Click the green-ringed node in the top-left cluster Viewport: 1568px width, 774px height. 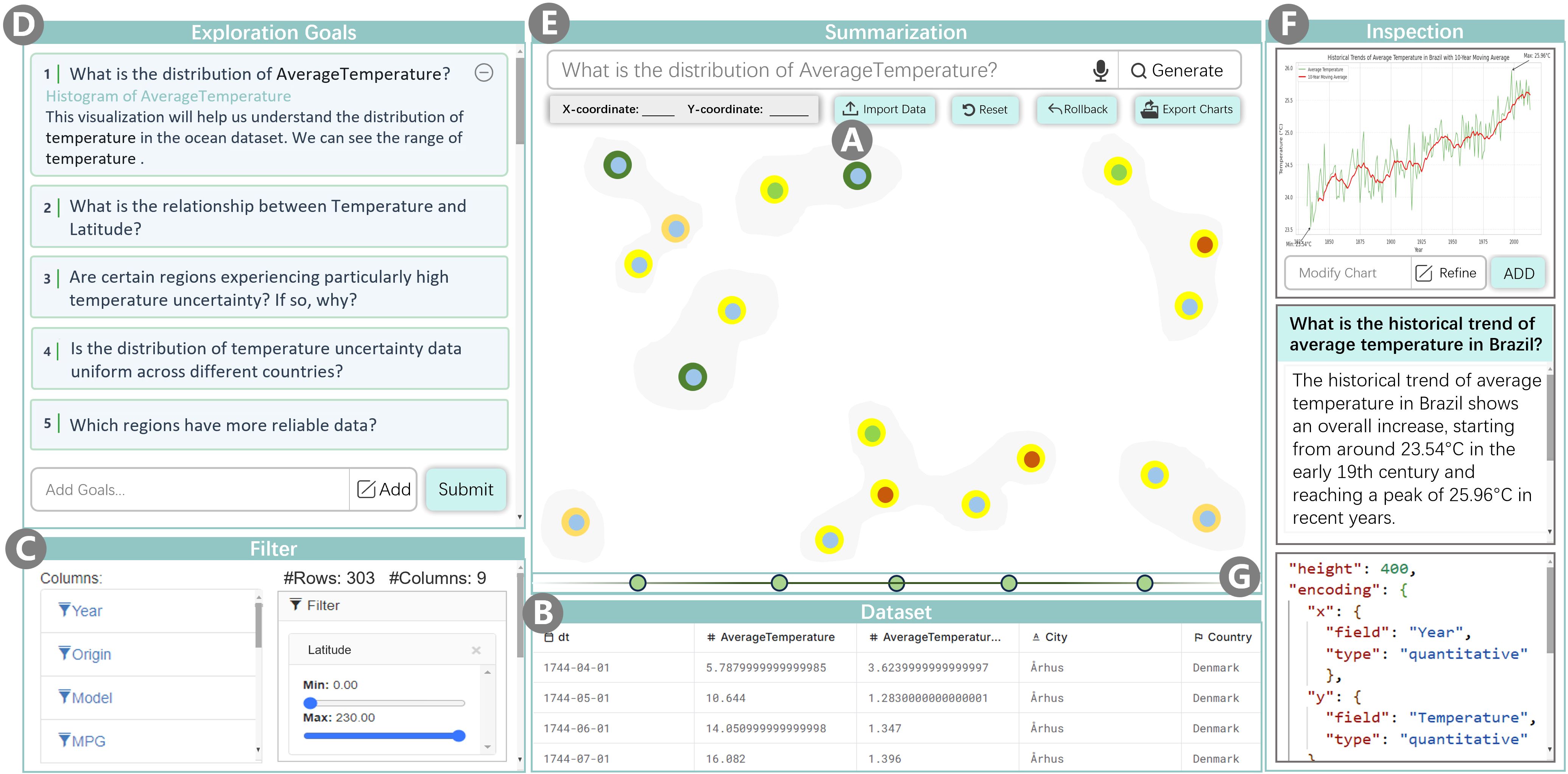click(x=617, y=165)
